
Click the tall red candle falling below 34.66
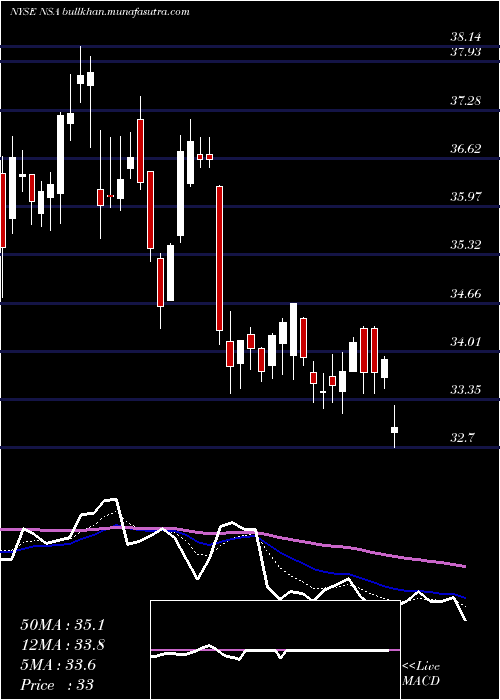point(220,258)
